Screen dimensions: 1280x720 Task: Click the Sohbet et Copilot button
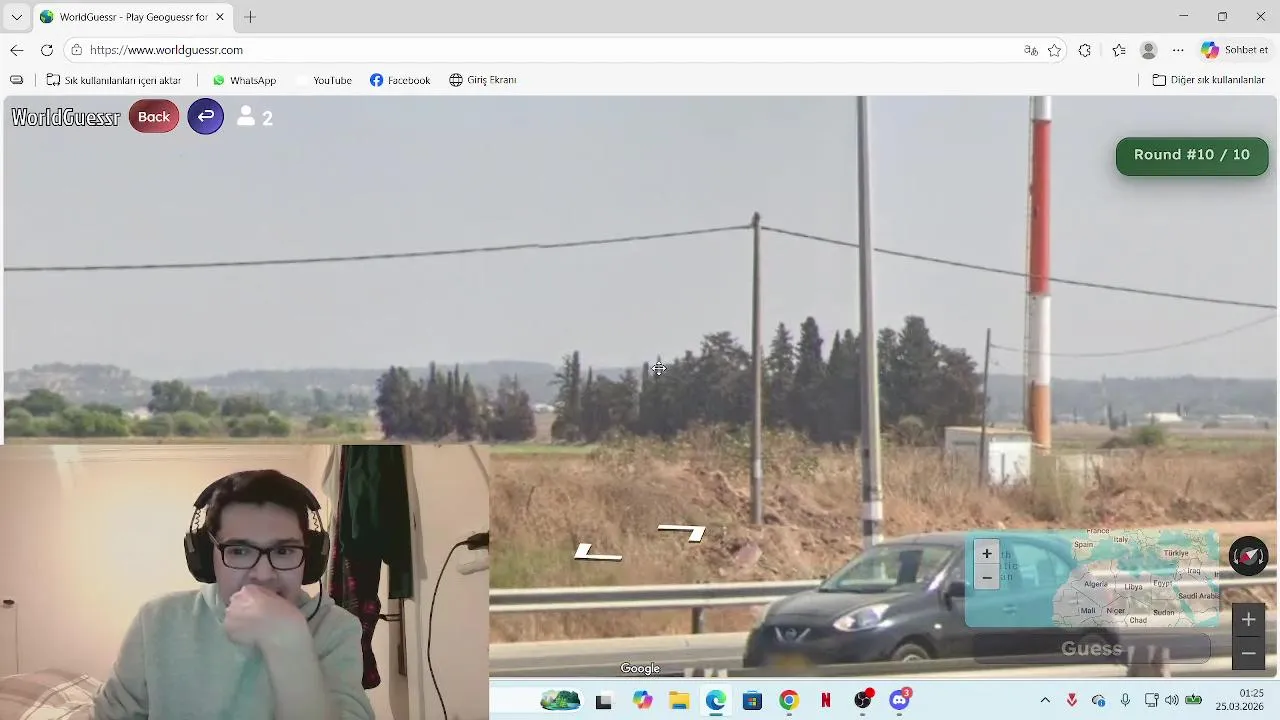(1235, 50)
